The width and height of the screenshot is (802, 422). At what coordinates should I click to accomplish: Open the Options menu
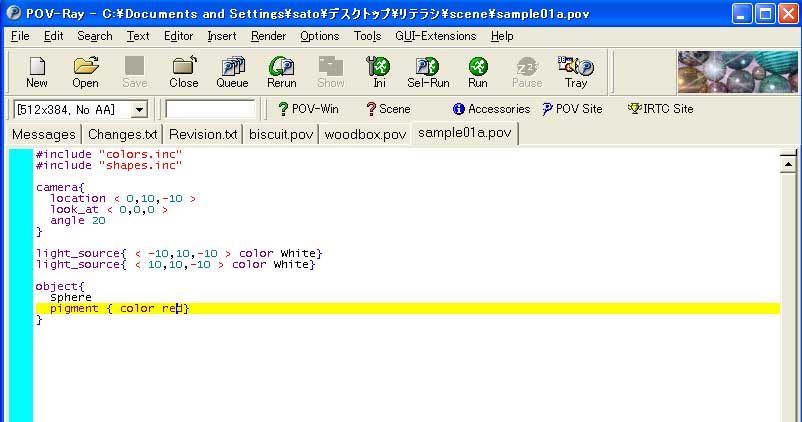(320, 36)
